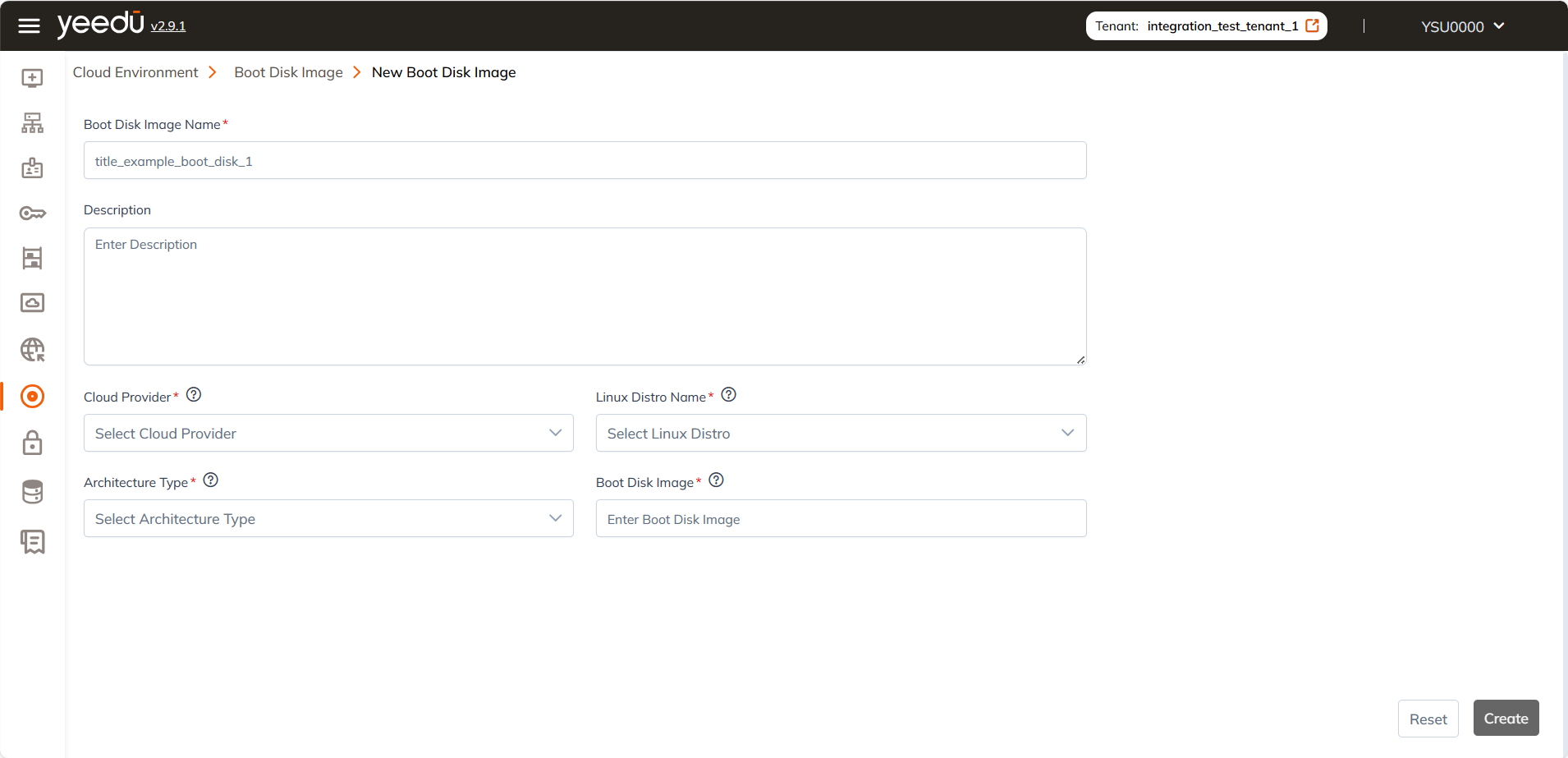
Task: Open the Select Linux Distro dropdown
Action: tap(841, 433)
